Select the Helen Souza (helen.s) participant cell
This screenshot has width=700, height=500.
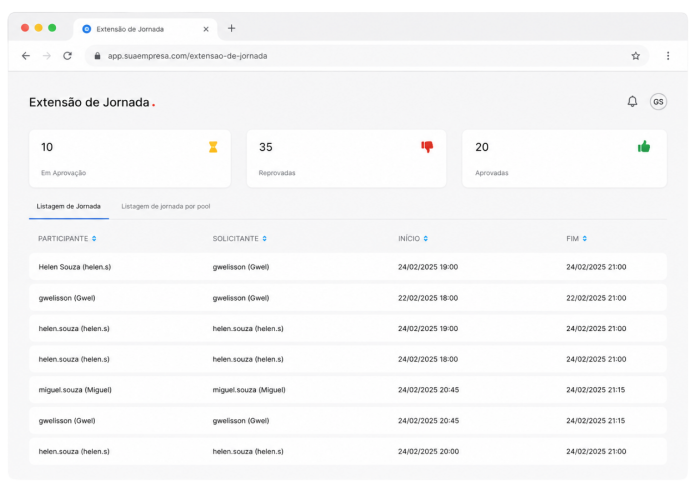pos(75,267)
